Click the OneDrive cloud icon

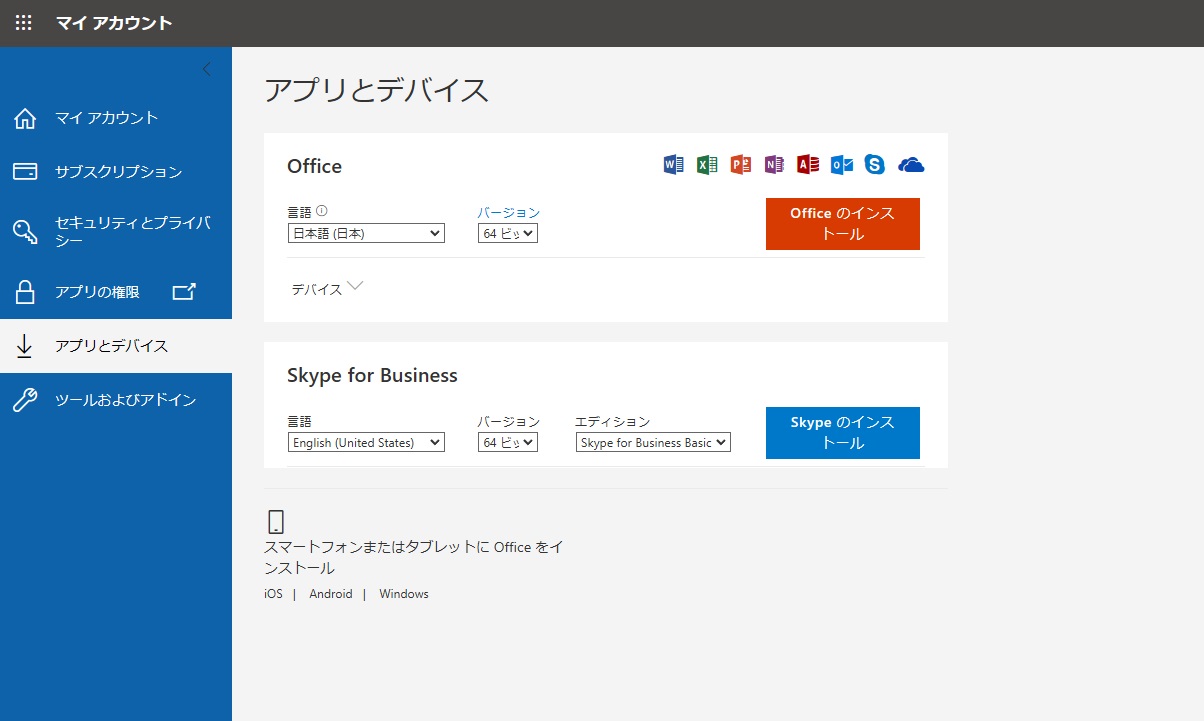pos(911,165)
